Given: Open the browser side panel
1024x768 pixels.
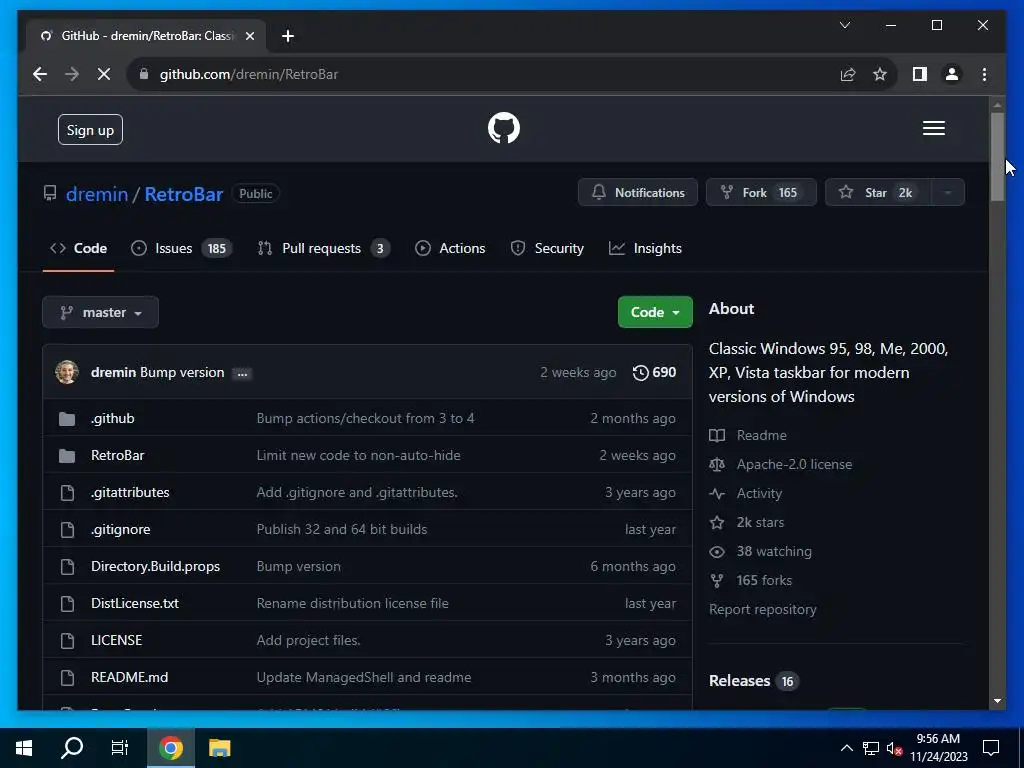Looking at the screenshot, I should pos(920,74).
